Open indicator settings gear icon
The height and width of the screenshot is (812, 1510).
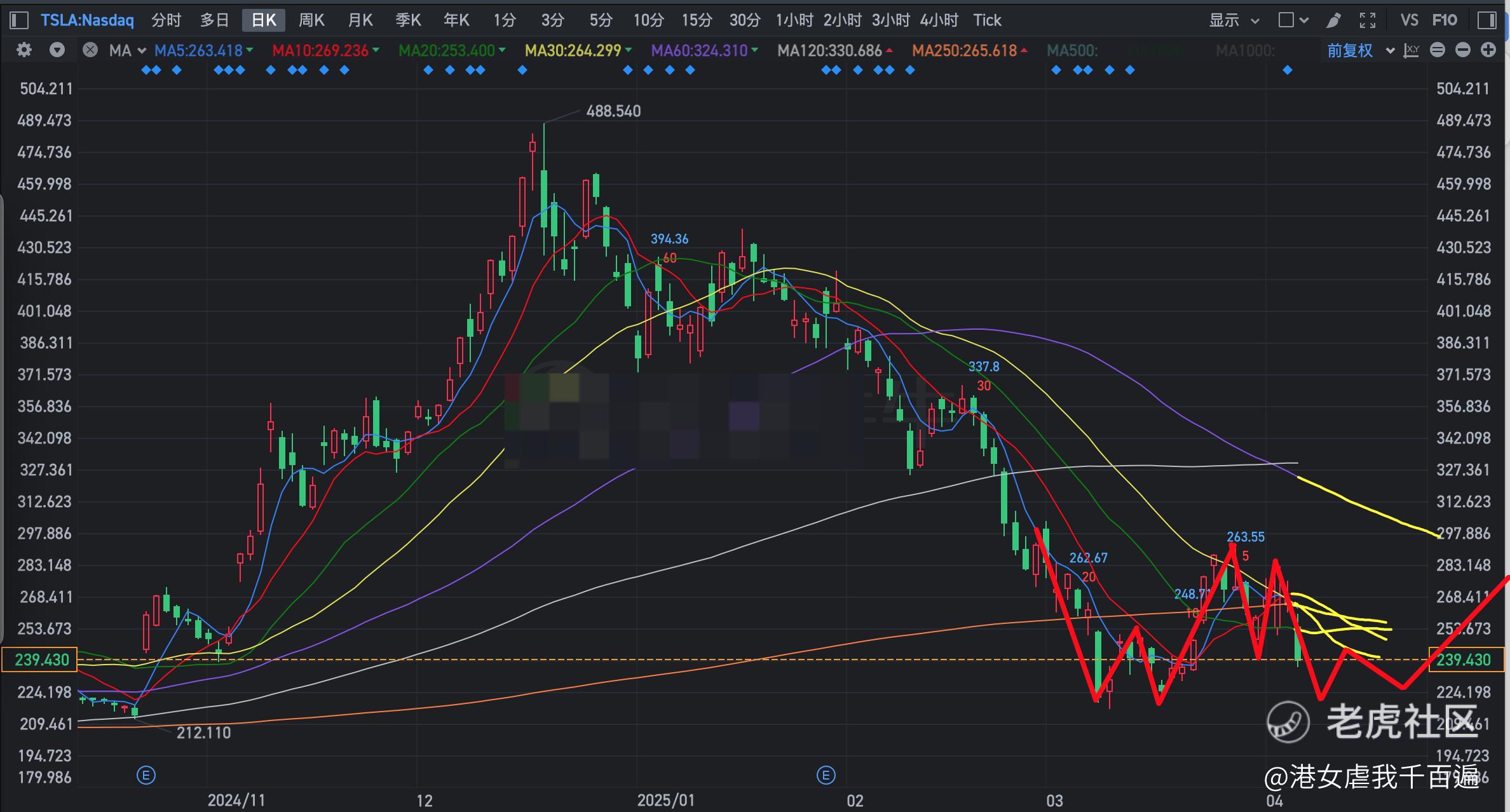[x=24, y=50]
